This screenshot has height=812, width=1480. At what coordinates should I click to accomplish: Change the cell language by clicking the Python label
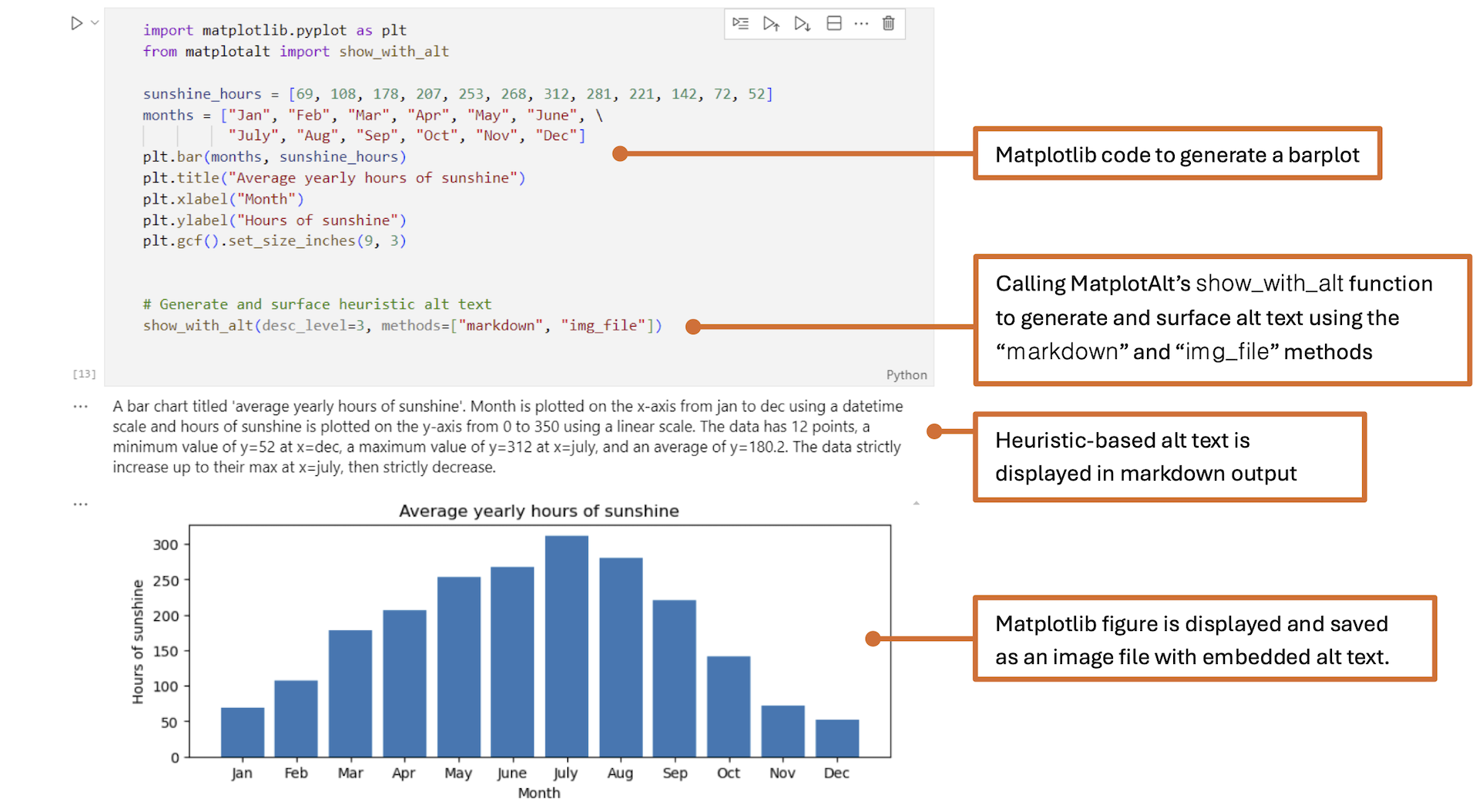pyautogui.click(x=906, y=375)
